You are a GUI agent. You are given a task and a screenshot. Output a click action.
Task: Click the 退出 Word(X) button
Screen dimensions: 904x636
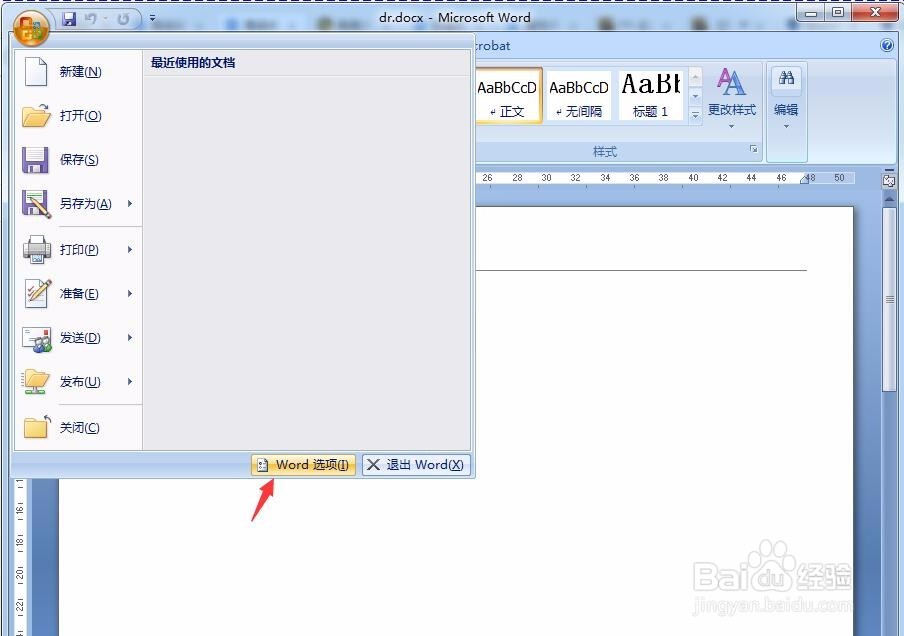click(x=416, y=465)
